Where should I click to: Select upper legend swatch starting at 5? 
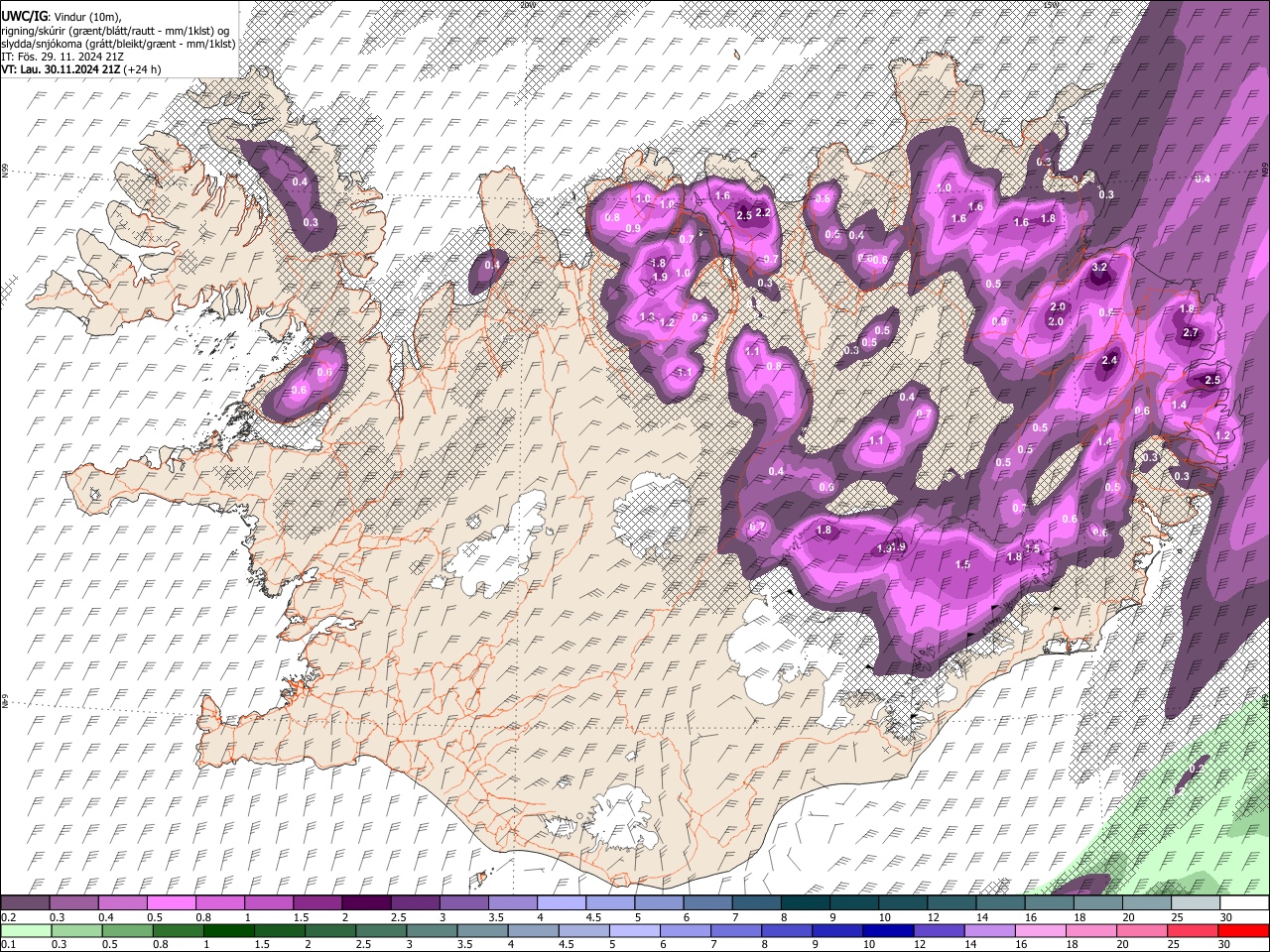[658, 903]
